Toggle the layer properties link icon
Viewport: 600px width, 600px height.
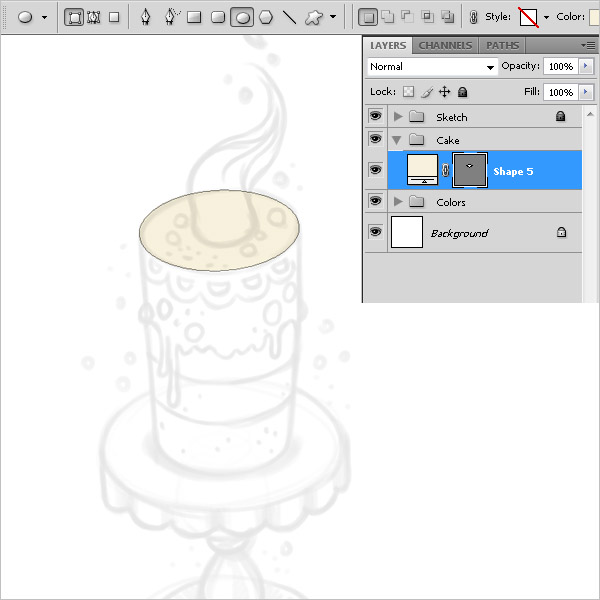tap(473, 17)
